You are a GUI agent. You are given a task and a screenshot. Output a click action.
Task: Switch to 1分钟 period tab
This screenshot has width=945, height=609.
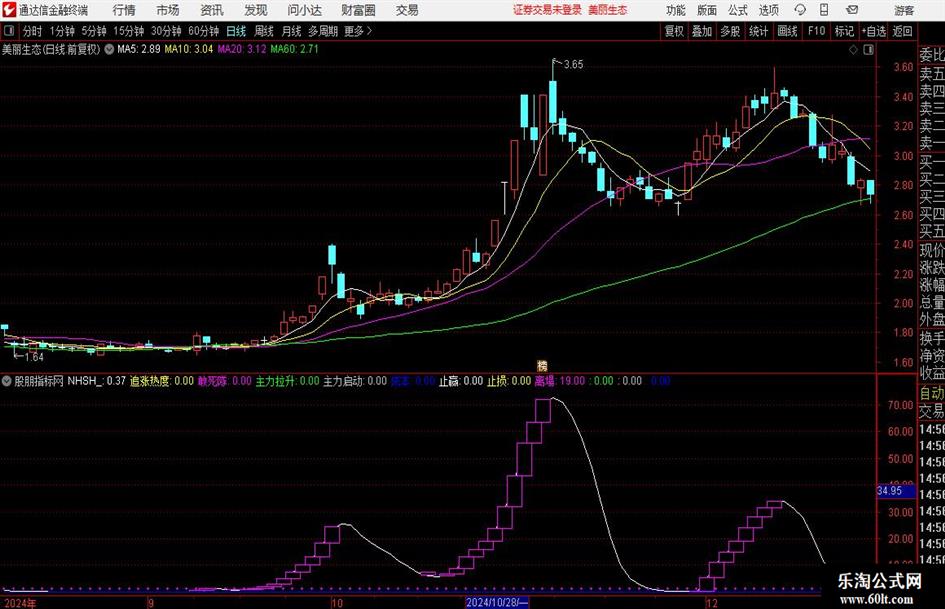pos(62,31)
